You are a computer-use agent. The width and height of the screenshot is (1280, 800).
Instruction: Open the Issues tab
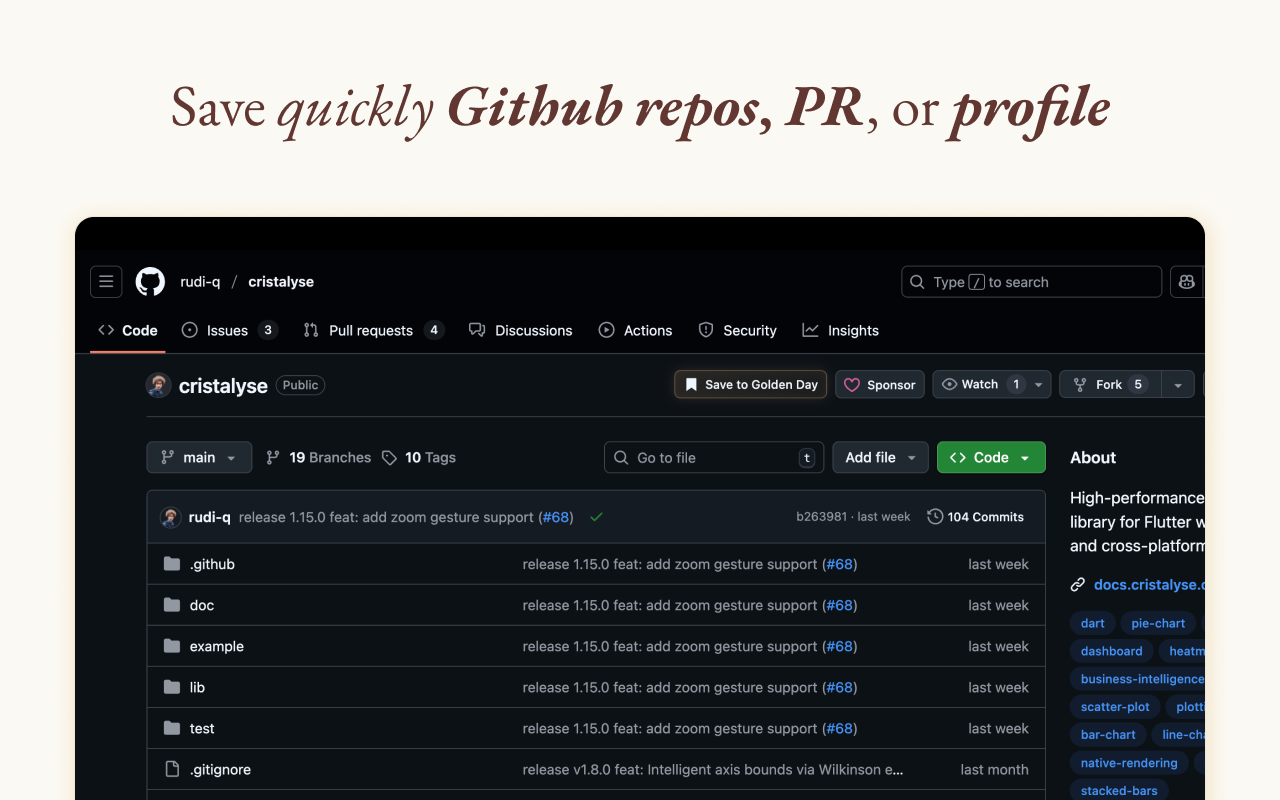click(x=229, y=330)
